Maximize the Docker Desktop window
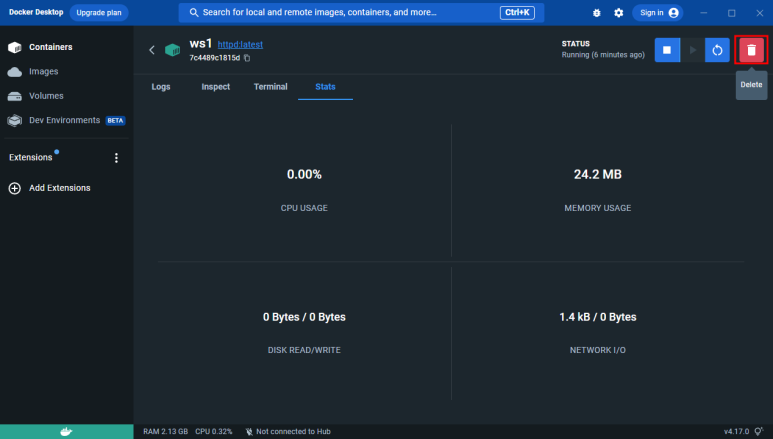 (732, 13)
